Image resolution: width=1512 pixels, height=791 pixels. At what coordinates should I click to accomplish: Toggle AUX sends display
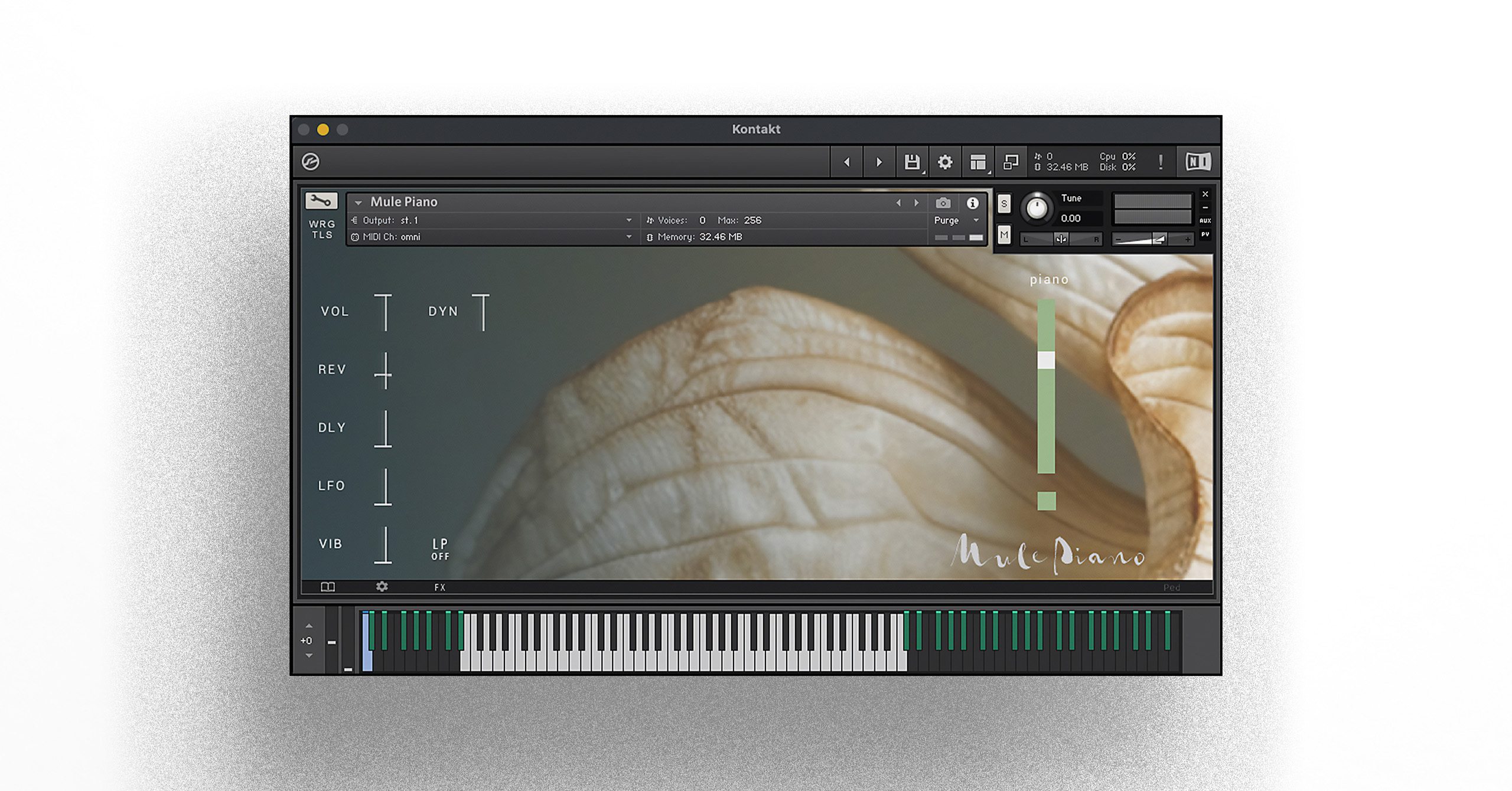(x=1205, y=220)
